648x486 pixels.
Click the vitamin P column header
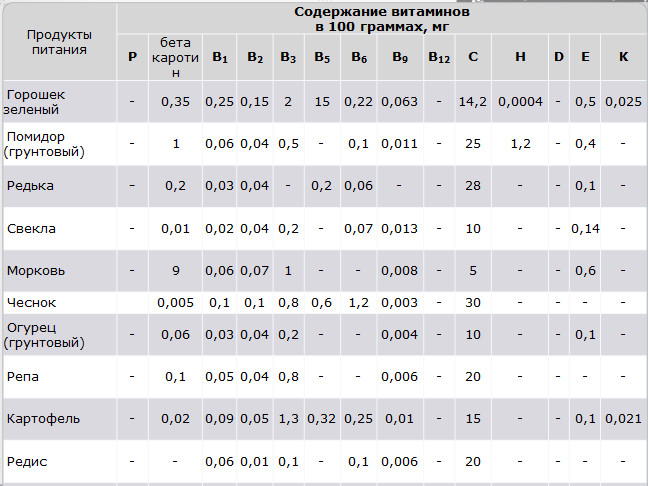click(x=132, y=57)
